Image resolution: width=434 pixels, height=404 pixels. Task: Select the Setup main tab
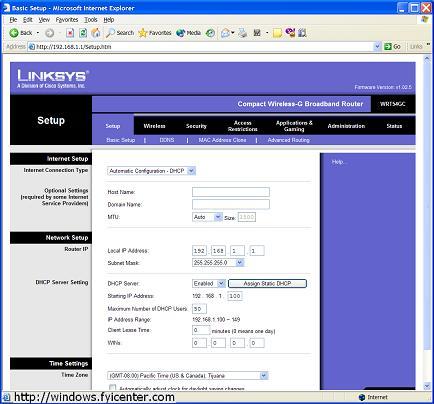(113, 126)
